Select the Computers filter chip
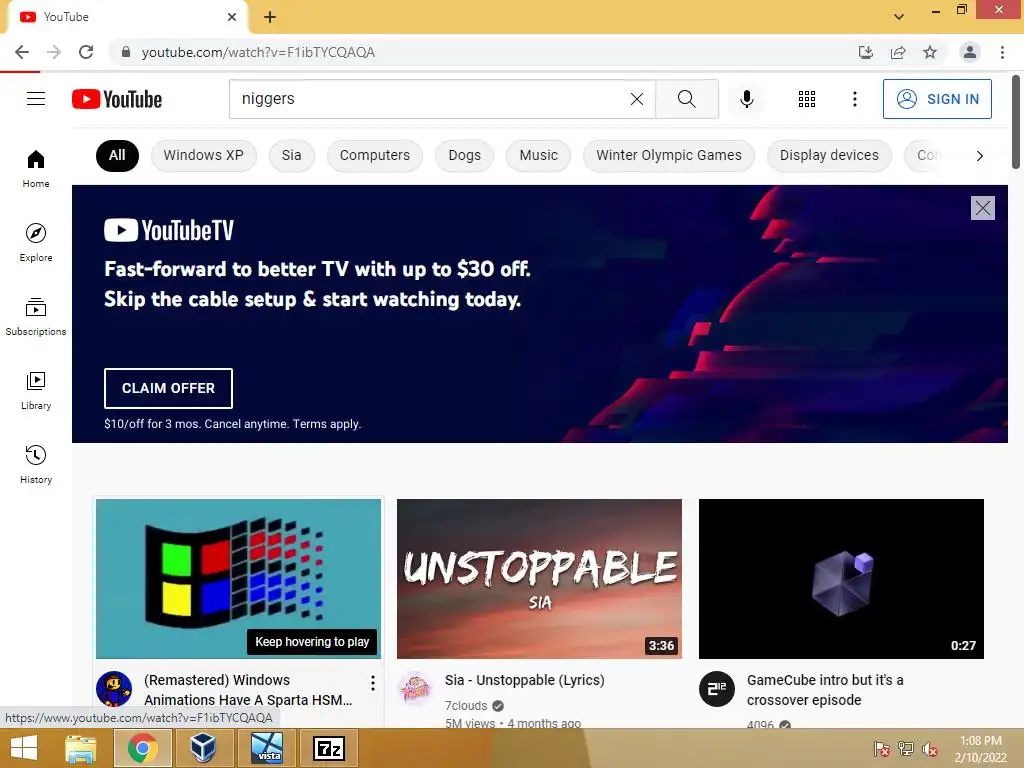The width and height of the screenshot is (1024, 768). click(375, 155)
